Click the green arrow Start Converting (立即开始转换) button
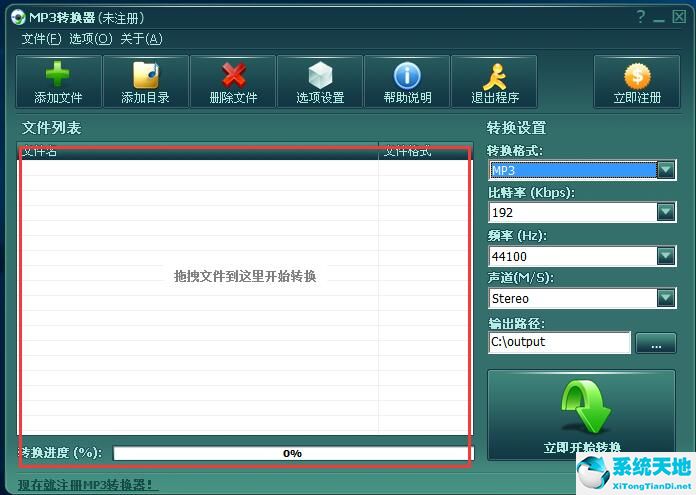The height and width of the screenshot is (495, 696). coord(581,415)
